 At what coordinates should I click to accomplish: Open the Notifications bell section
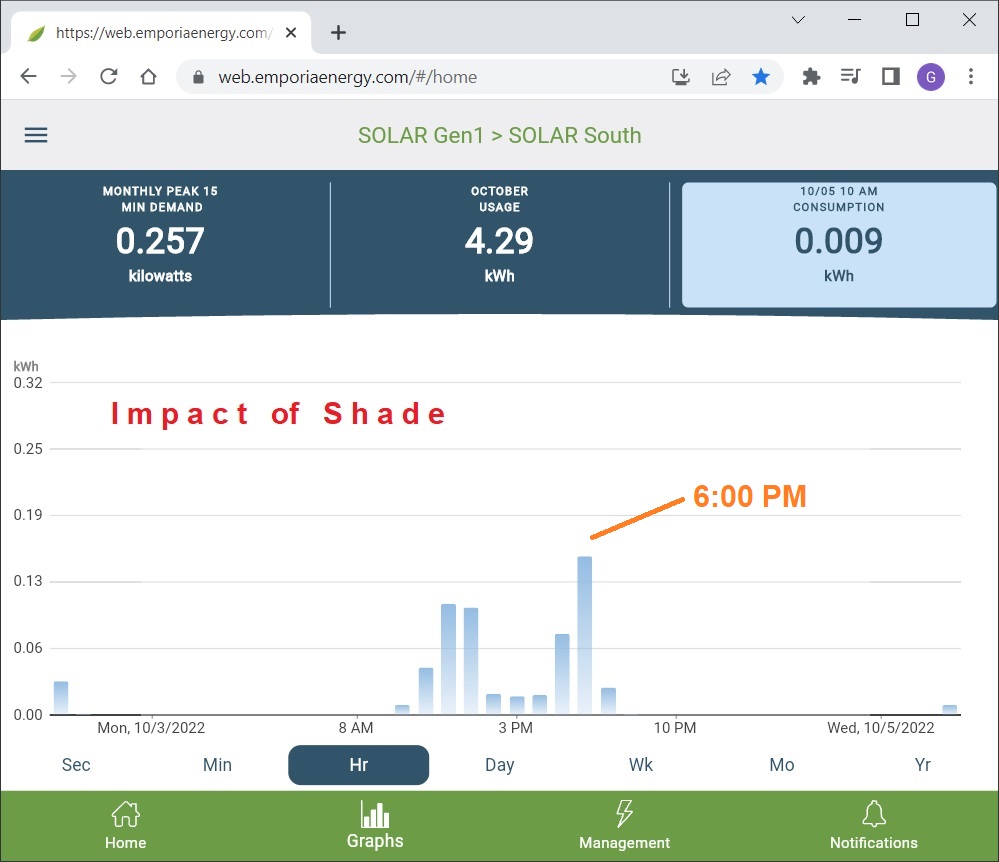873,825
